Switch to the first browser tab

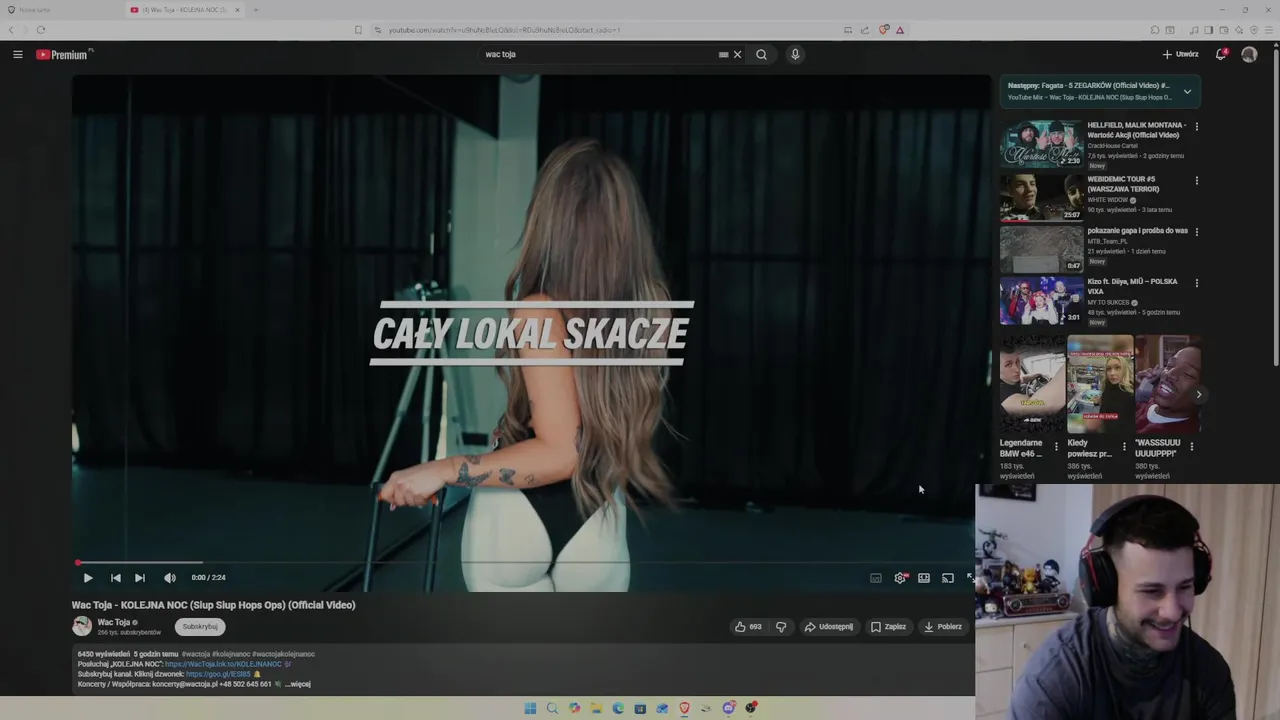(x=60, y=10)
